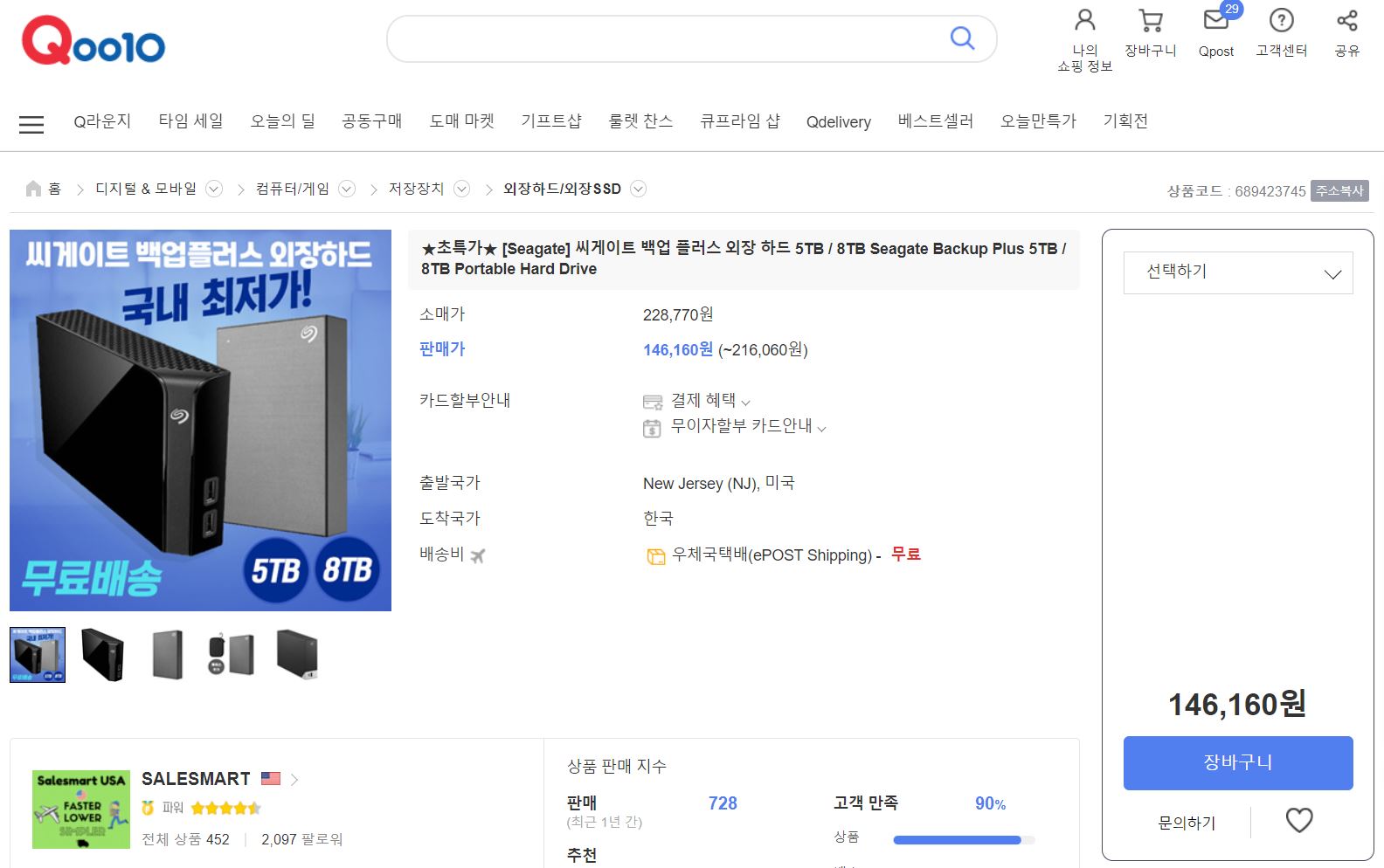Open 도매 마켓 menu
1384x868 pixels.
click(x=461, y=121)
